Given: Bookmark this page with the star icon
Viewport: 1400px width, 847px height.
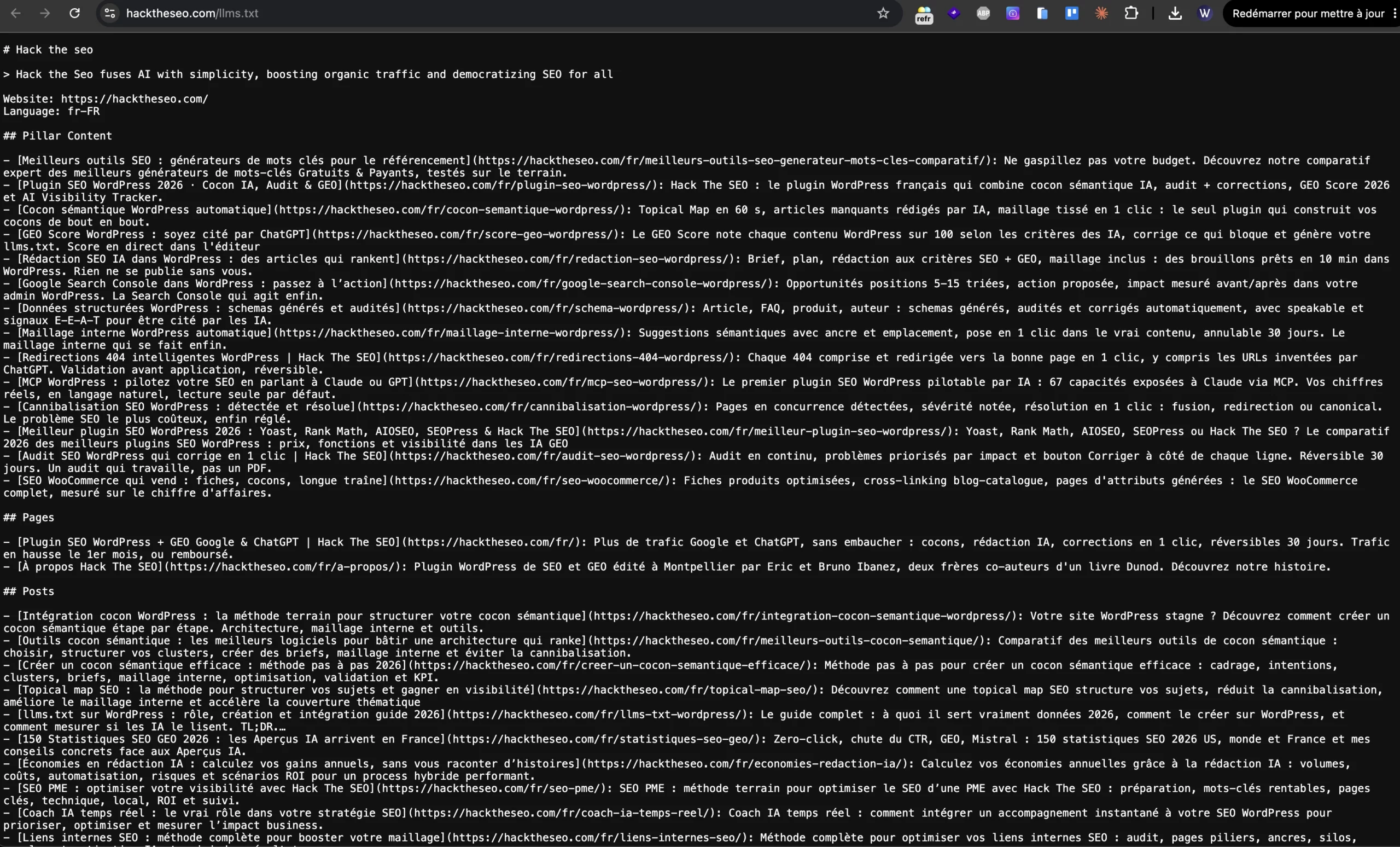Looking at the screenshot, I should coord(883,13).
